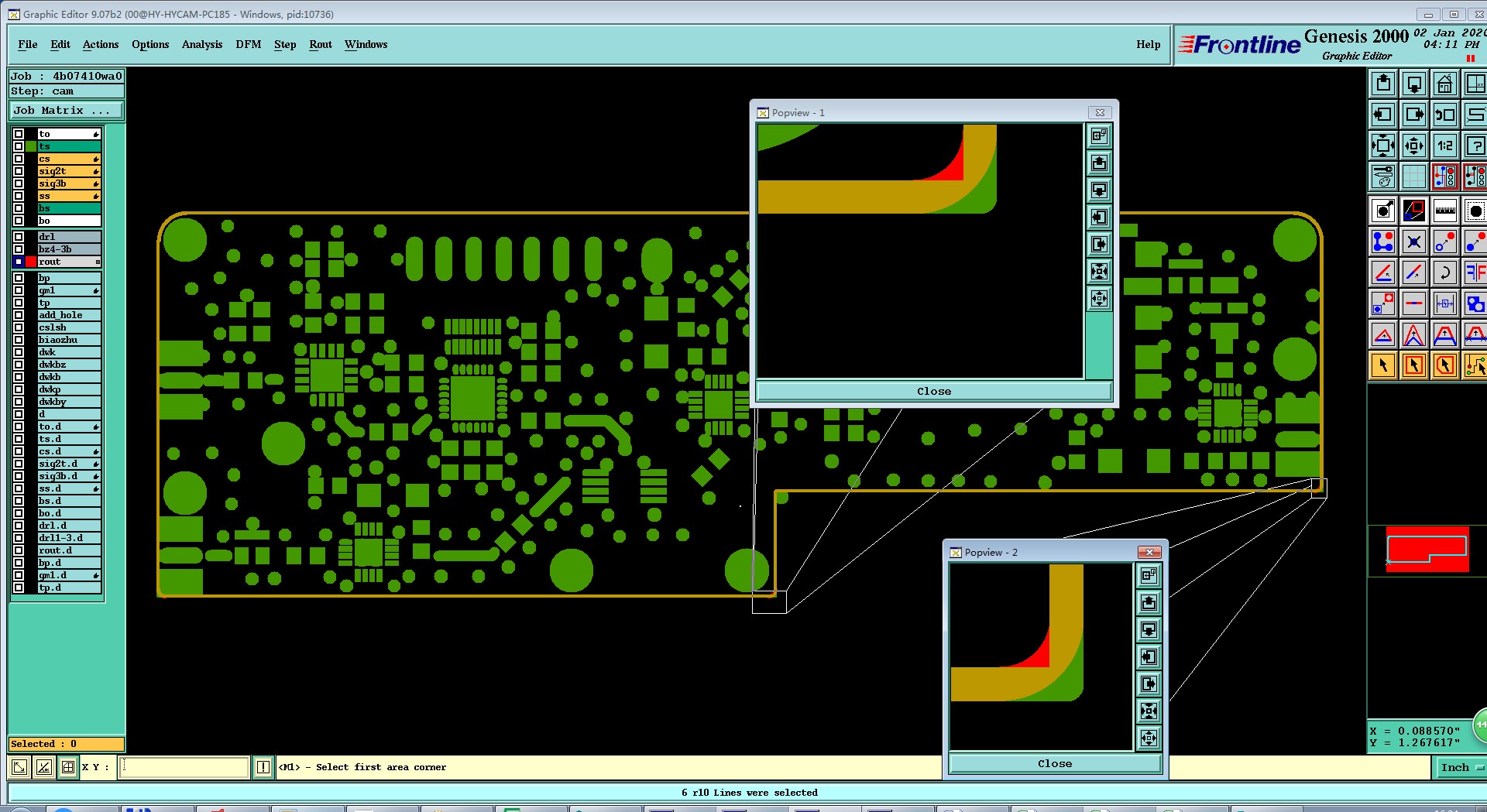Image resolution: width=1487 pixels, height=812 pixels.
Task: Click zoom out icon in Popview 2
Action: tap(1149, 738)
